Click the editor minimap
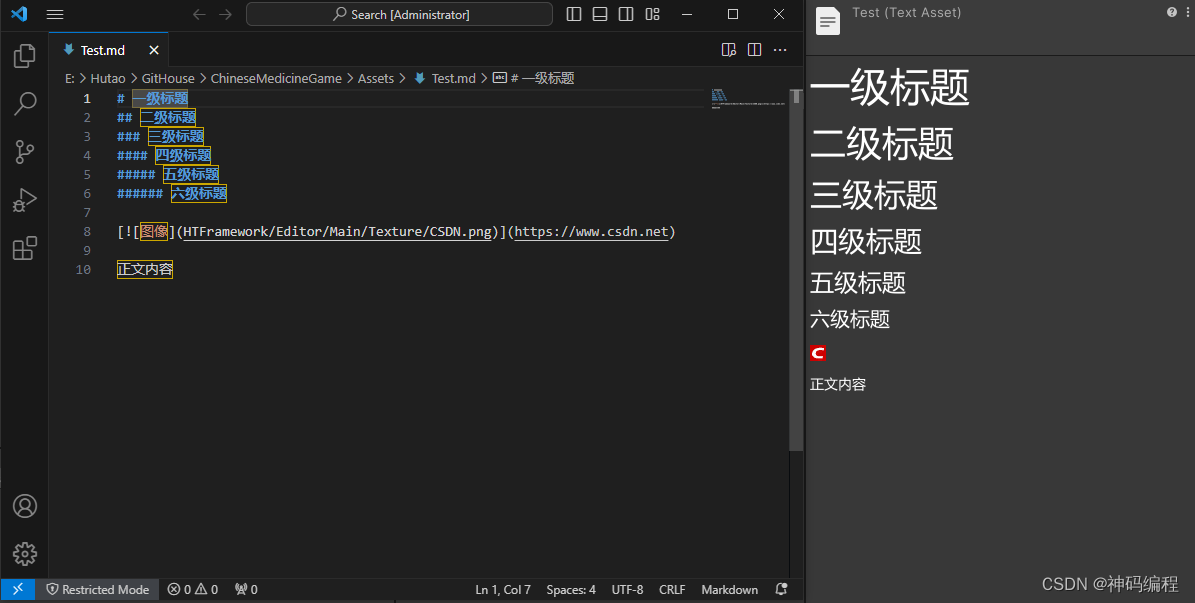 pos(748,99)
